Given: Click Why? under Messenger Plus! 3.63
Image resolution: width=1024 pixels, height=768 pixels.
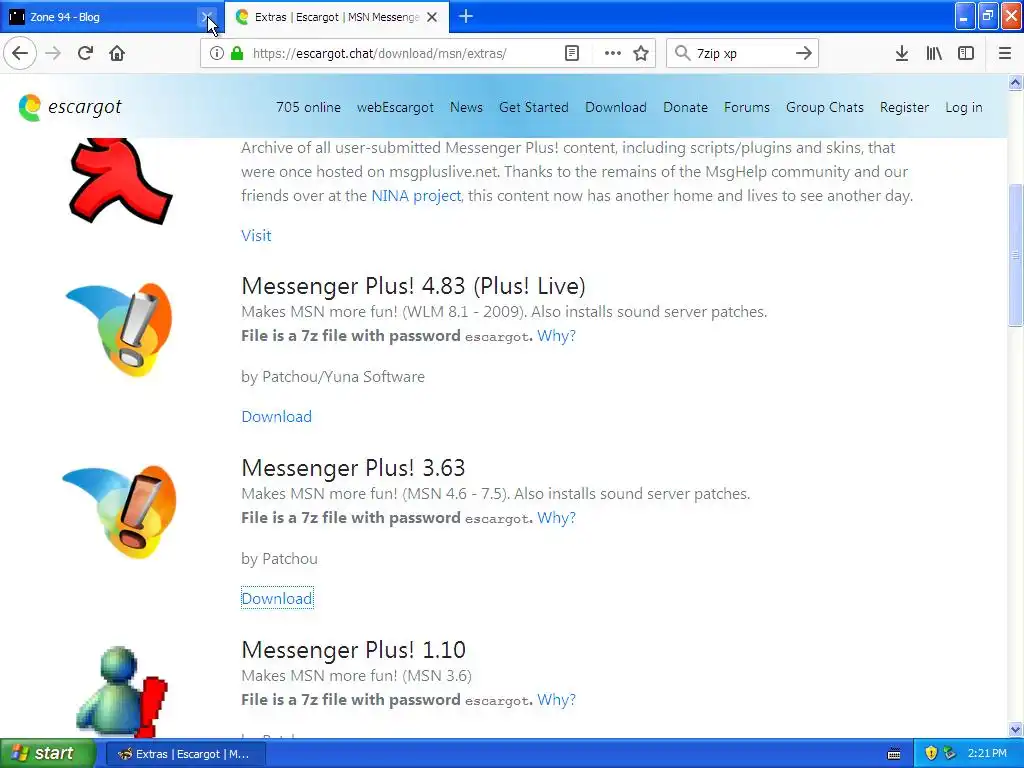Looking at the screenshot, I should click(x=556, y=518).
